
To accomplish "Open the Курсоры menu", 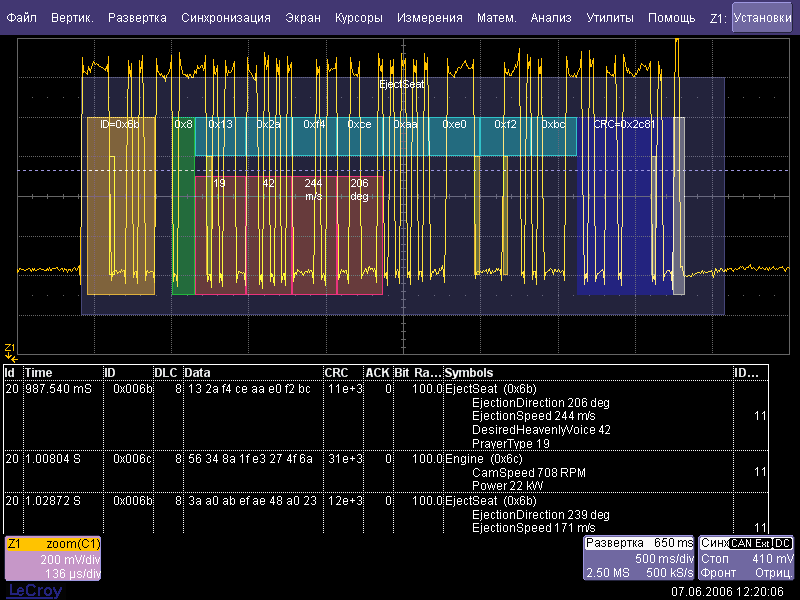I will 358,18.
